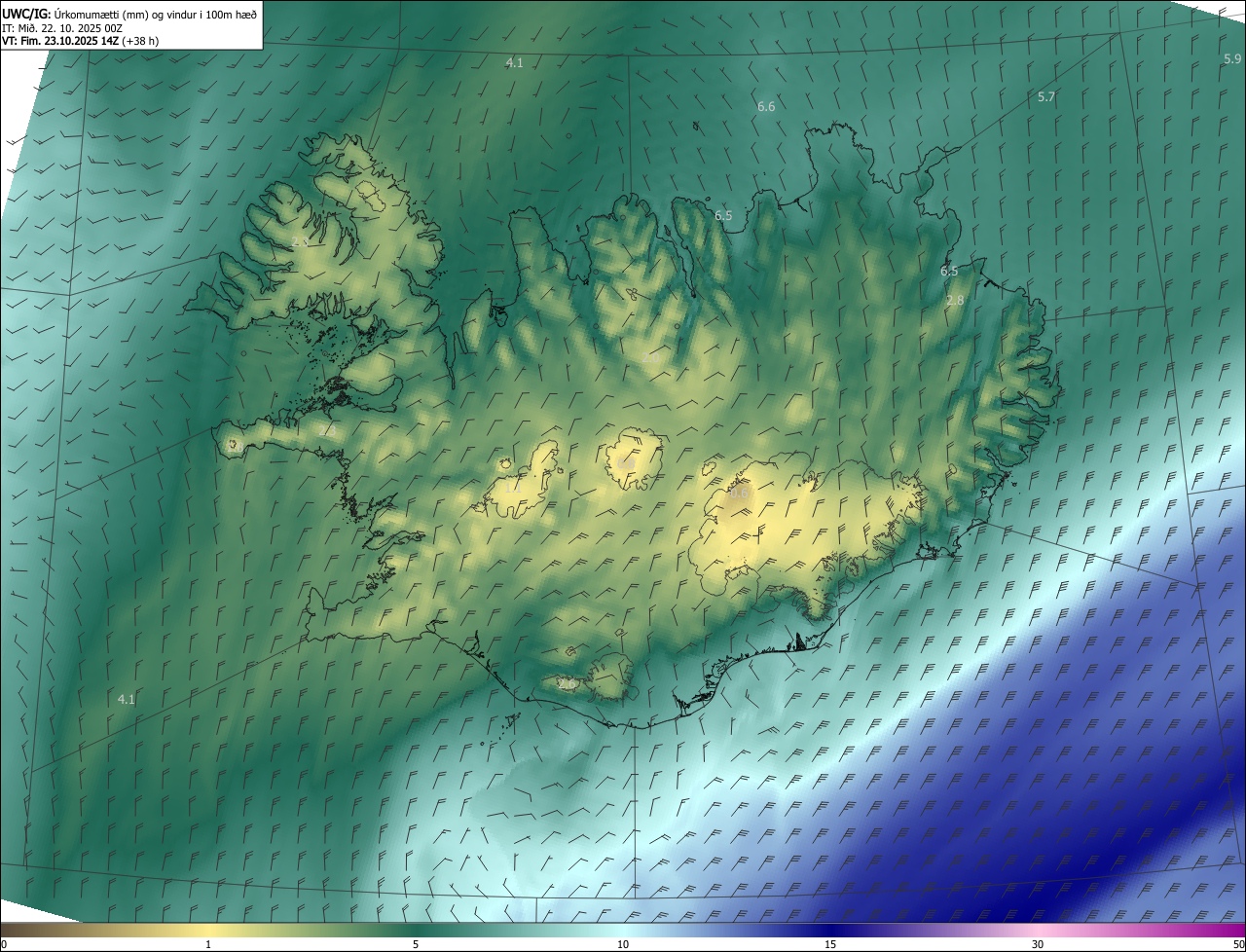1246x952 pixels.
Task: Click the colorbar tick label 30
Action: tap(1038, 944)
